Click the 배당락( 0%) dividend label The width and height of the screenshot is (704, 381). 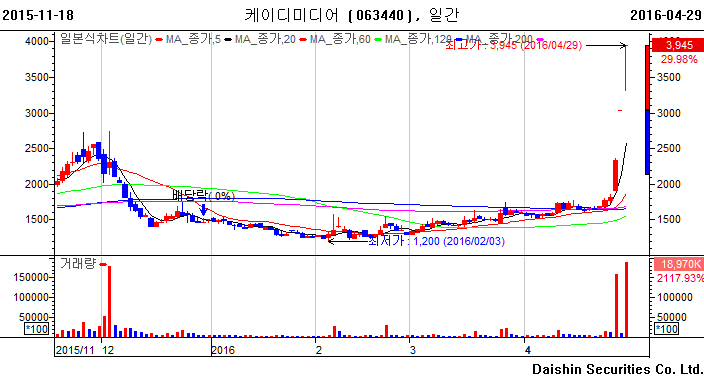[204, 196]
